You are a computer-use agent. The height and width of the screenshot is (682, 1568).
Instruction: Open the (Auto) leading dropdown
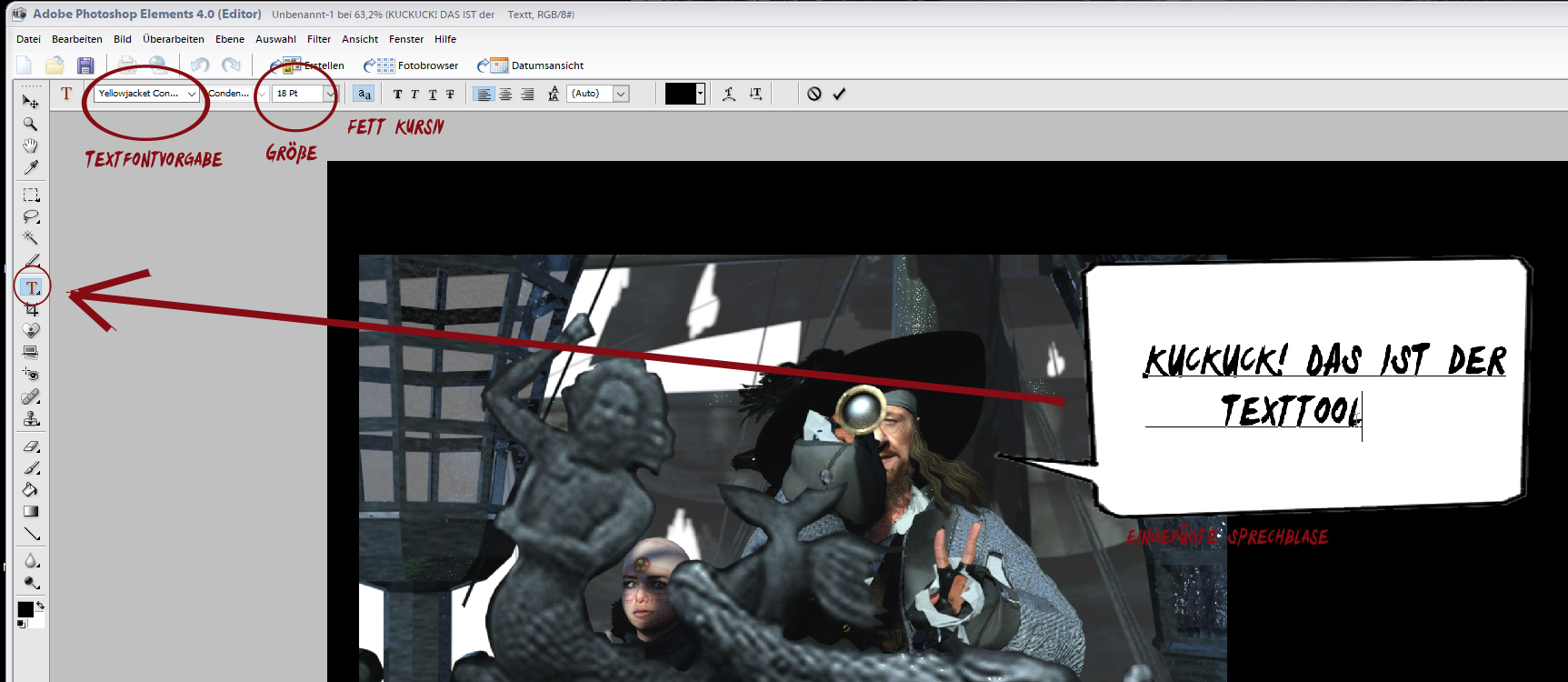click(621, 94)
